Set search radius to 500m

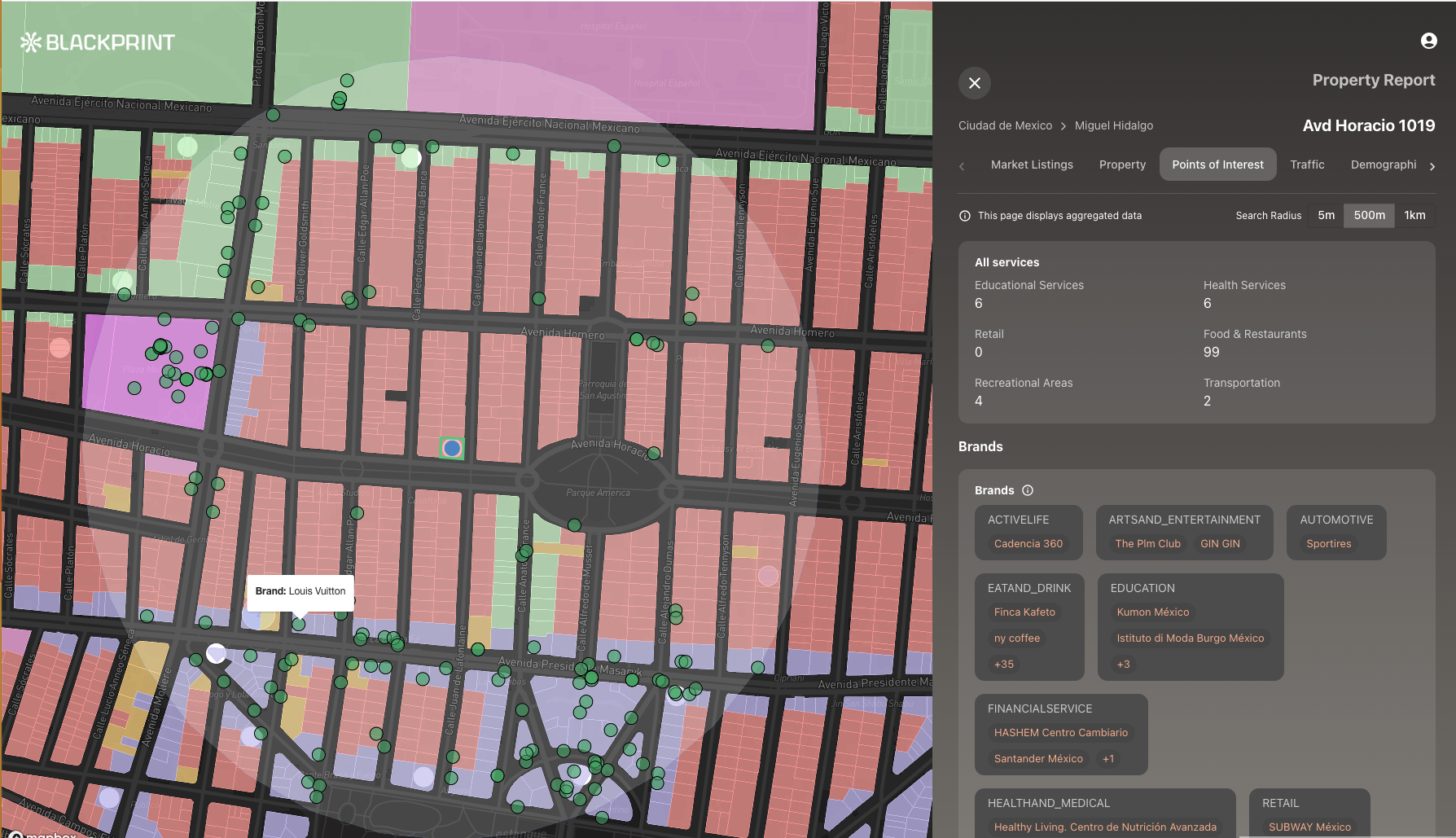tap(1369, 215)
